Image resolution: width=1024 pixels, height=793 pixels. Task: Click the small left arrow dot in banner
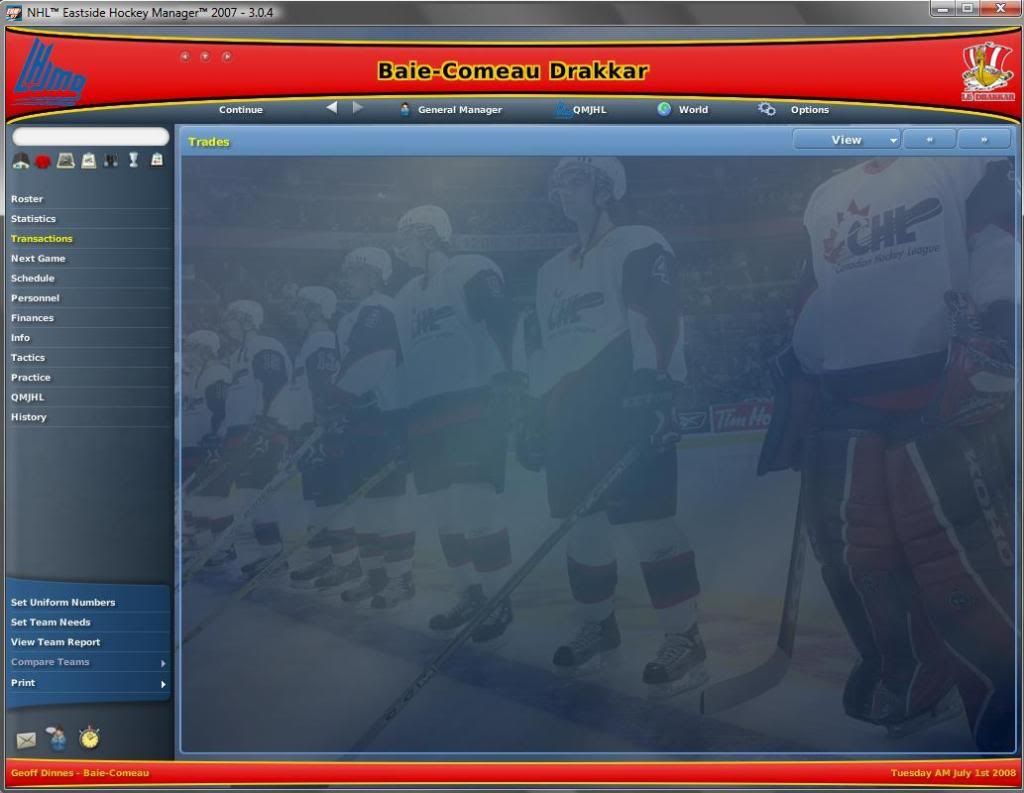pos(185,57)
